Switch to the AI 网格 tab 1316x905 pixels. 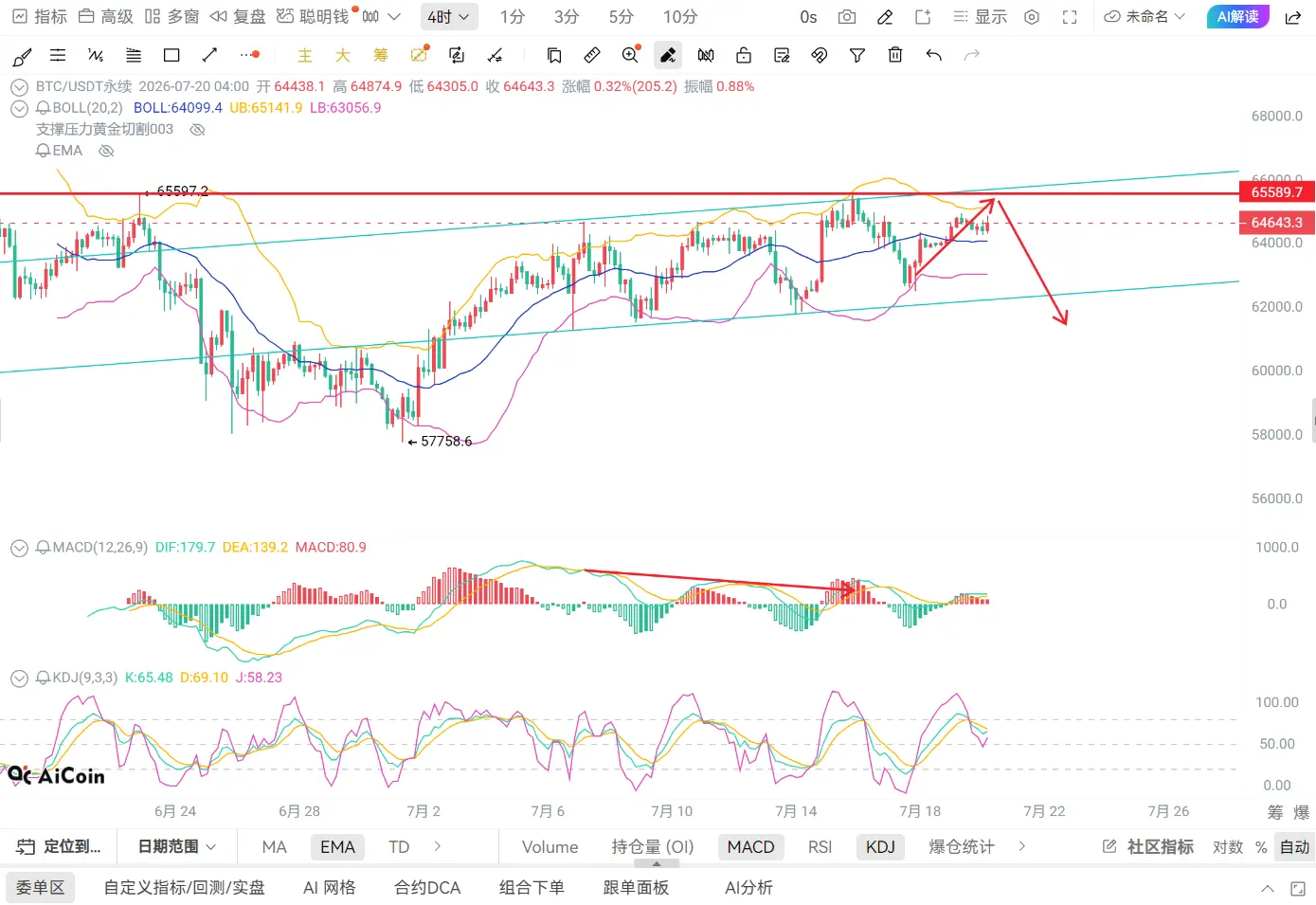click(x=329, y=888)
